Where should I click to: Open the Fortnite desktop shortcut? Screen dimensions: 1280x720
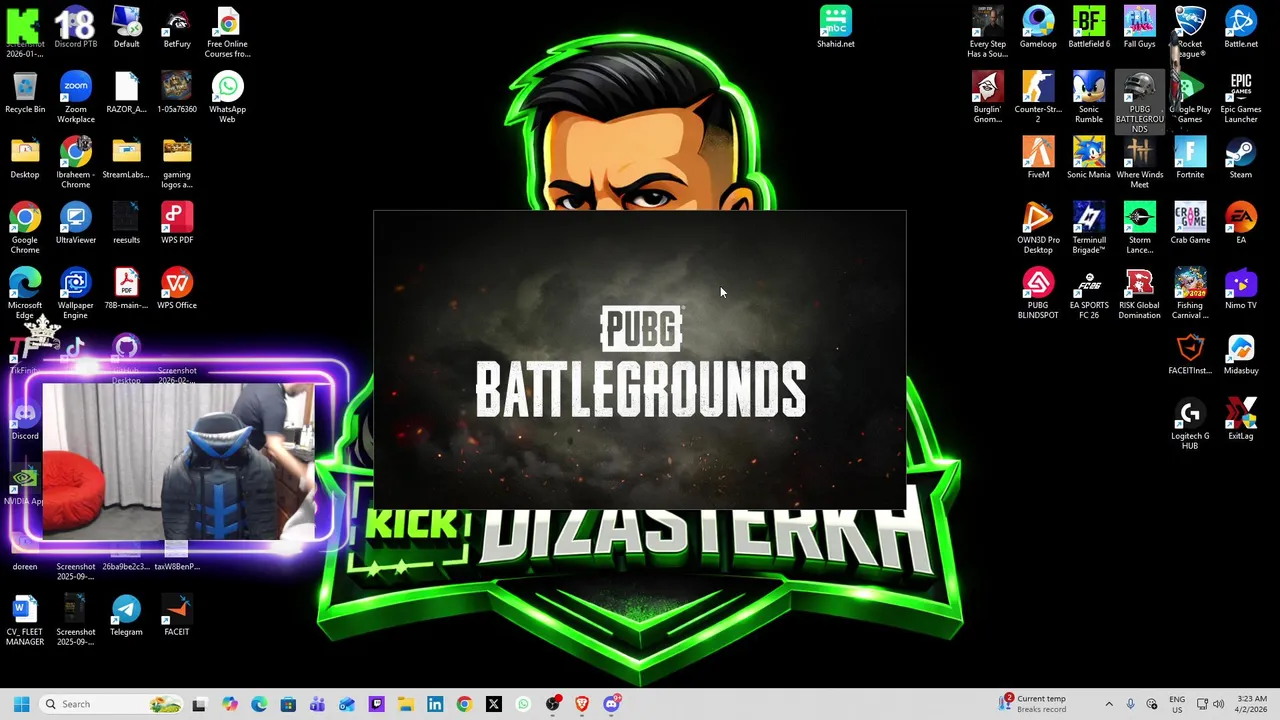[1190, 158]
